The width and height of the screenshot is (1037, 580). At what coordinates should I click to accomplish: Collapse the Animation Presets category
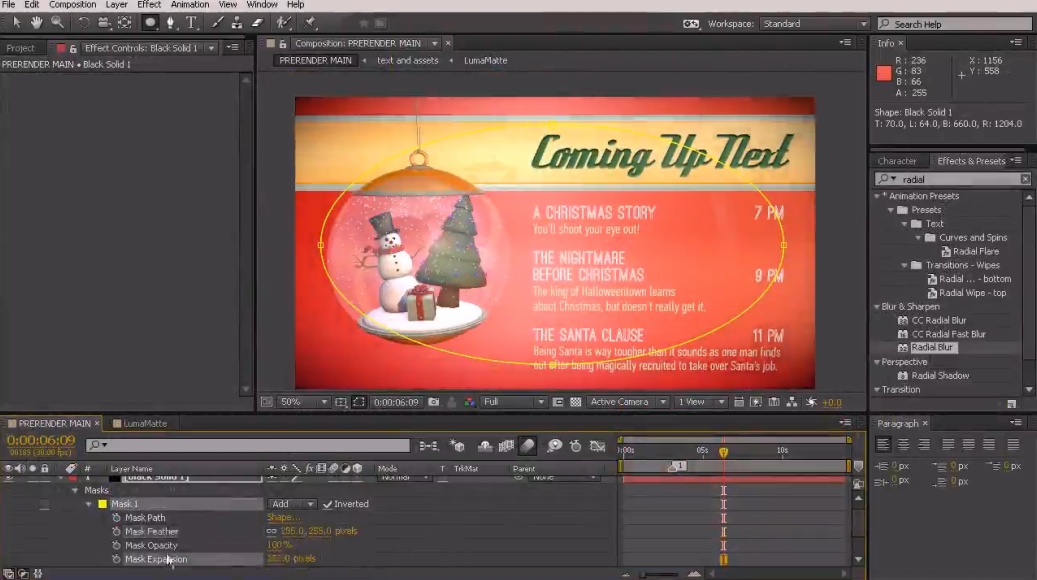[x=878, y=196]
